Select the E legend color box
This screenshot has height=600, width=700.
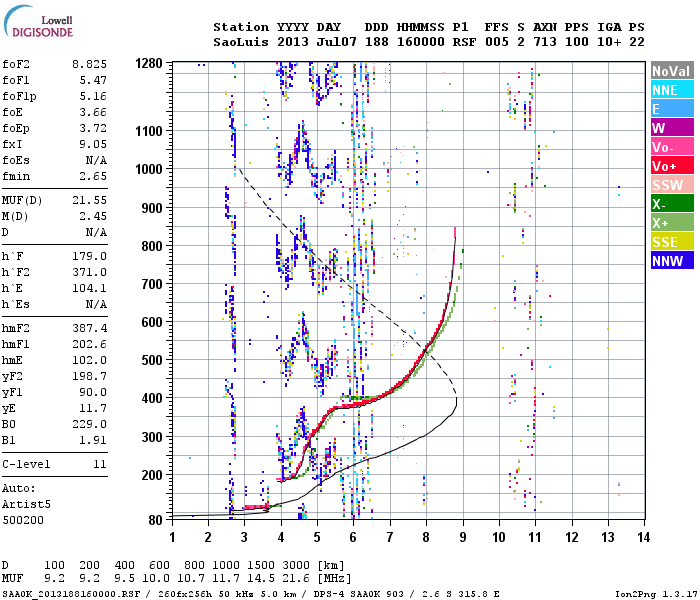pyautogui.click(x=672, y=108)
